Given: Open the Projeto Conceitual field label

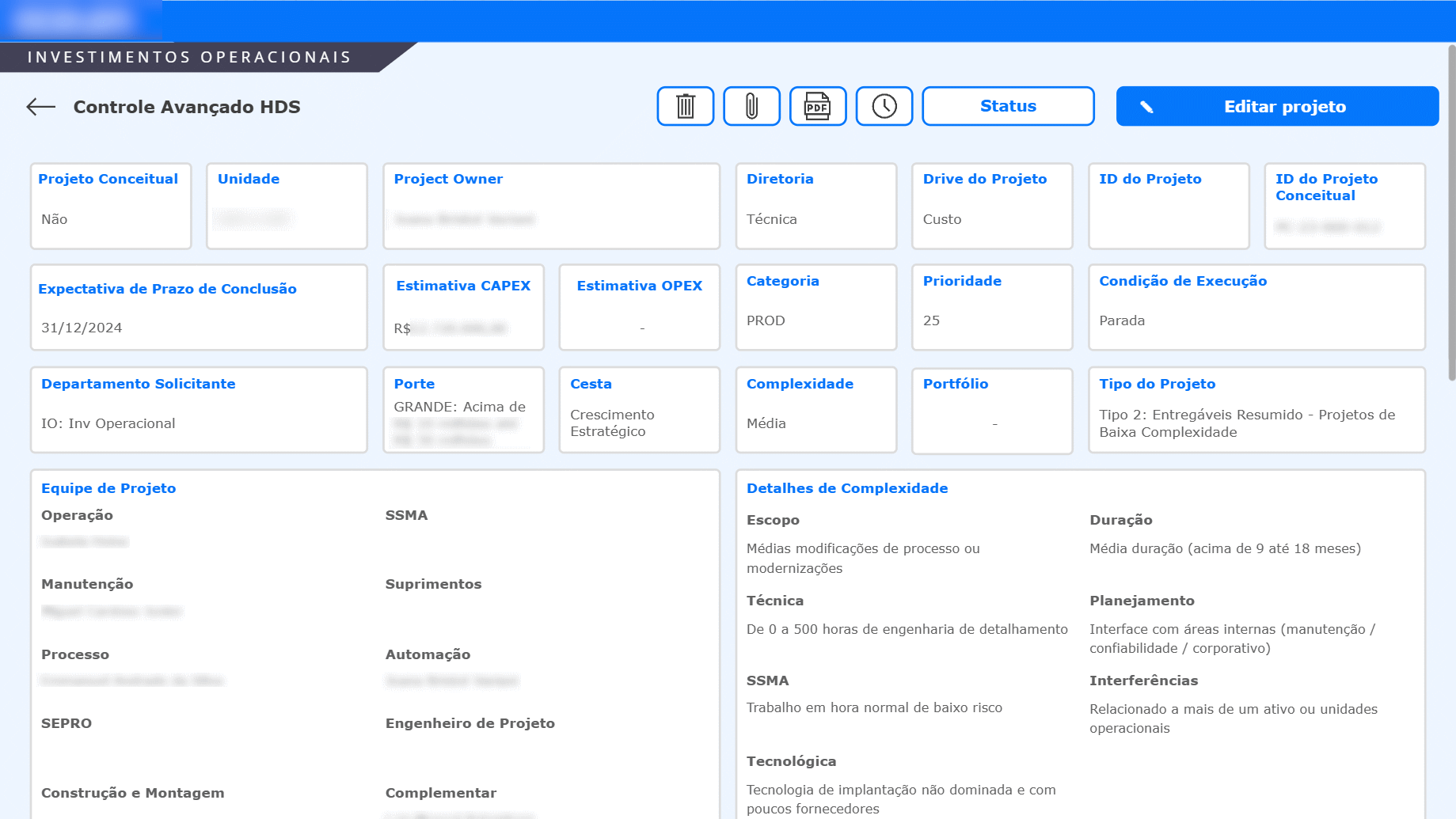Looking at the screenshot, I should [107, 179].
